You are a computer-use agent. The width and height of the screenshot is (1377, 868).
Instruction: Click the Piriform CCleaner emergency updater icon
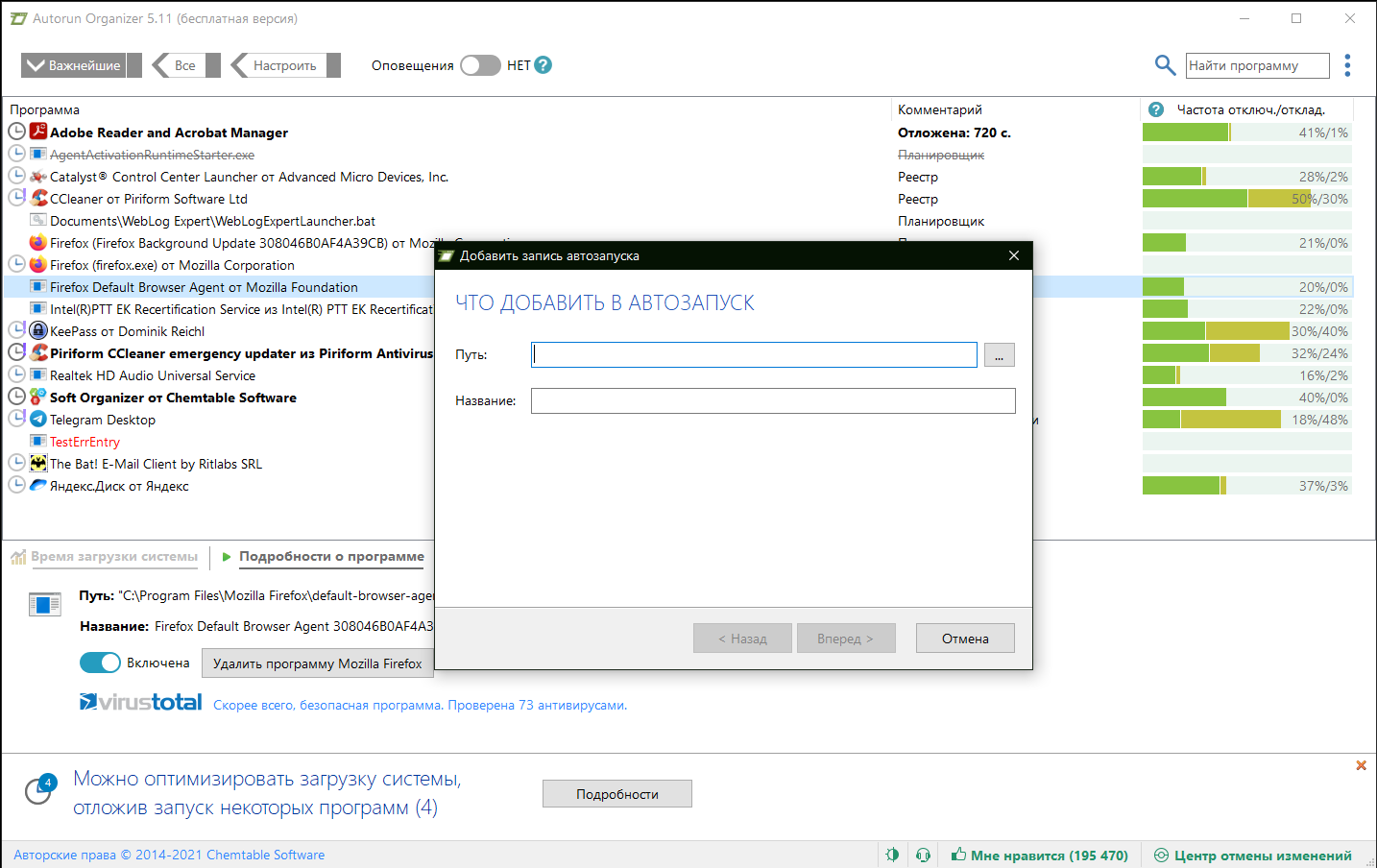click(38, 352)
